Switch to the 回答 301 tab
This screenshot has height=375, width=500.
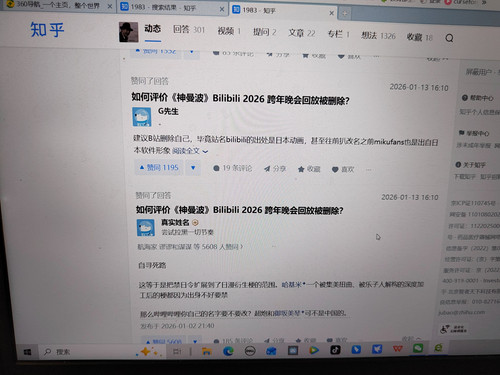pos(189,29)
